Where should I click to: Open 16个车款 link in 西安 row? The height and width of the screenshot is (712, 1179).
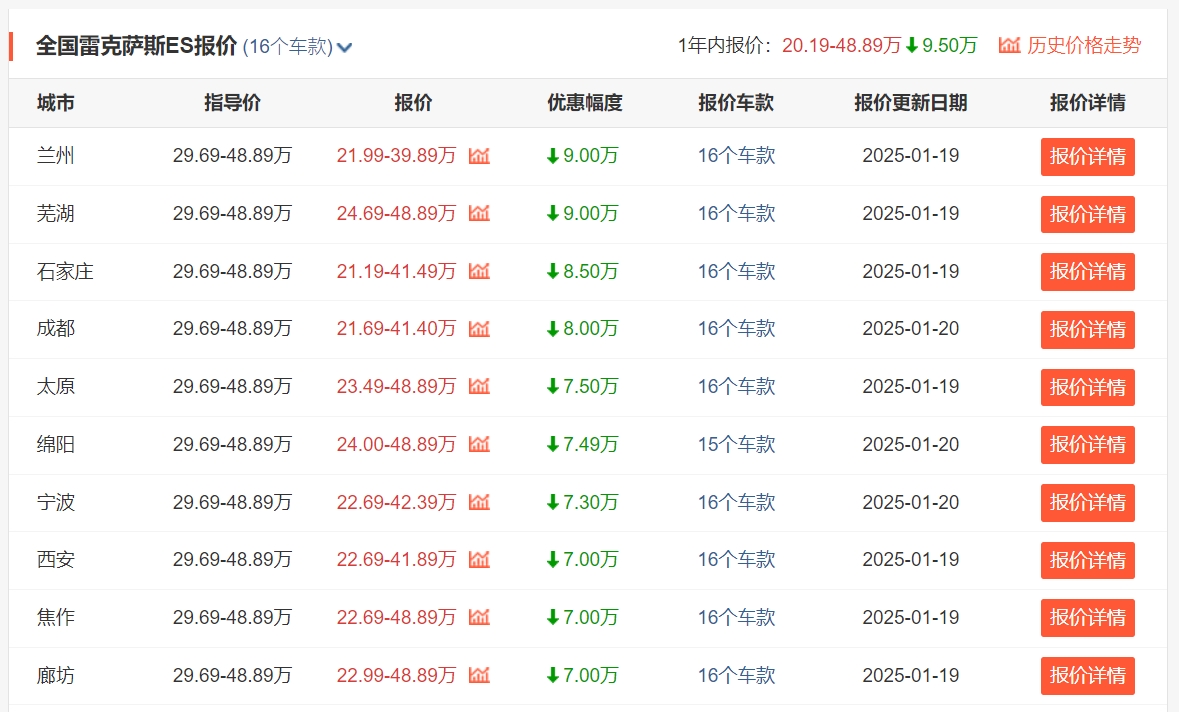click(x=736, y=559)
